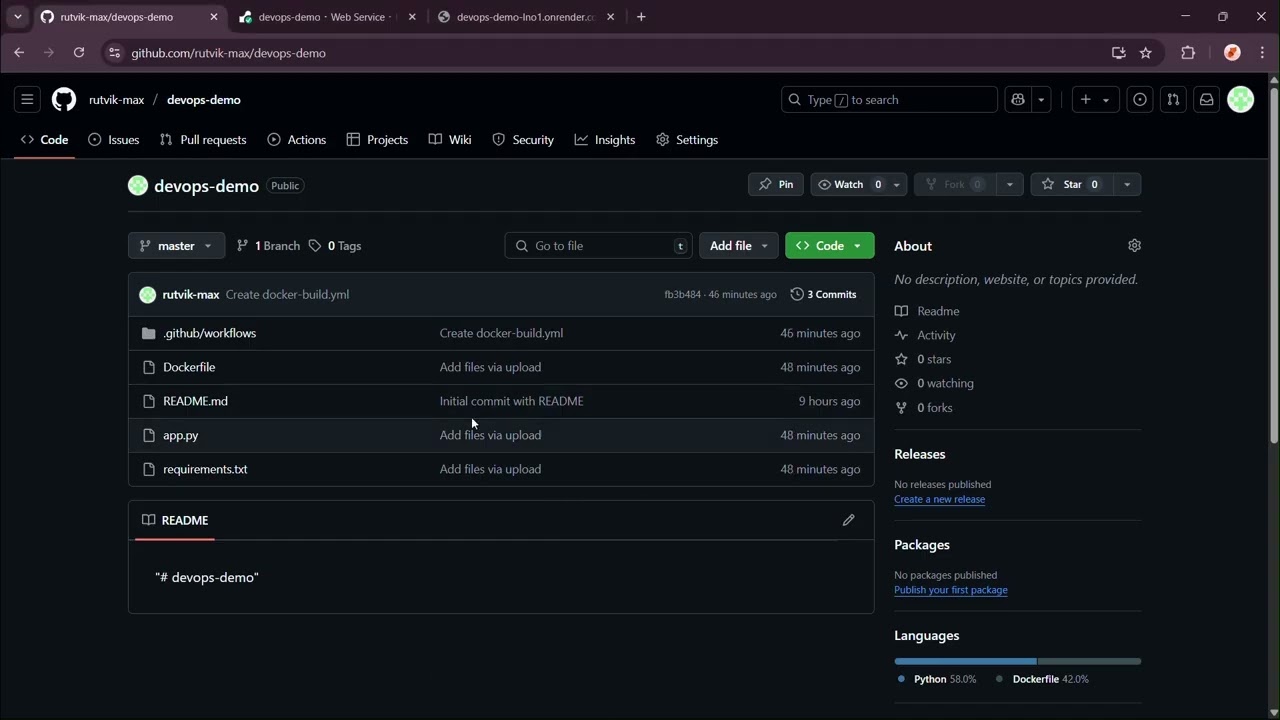Focus the Type / to search field

[x=889, y=100]
